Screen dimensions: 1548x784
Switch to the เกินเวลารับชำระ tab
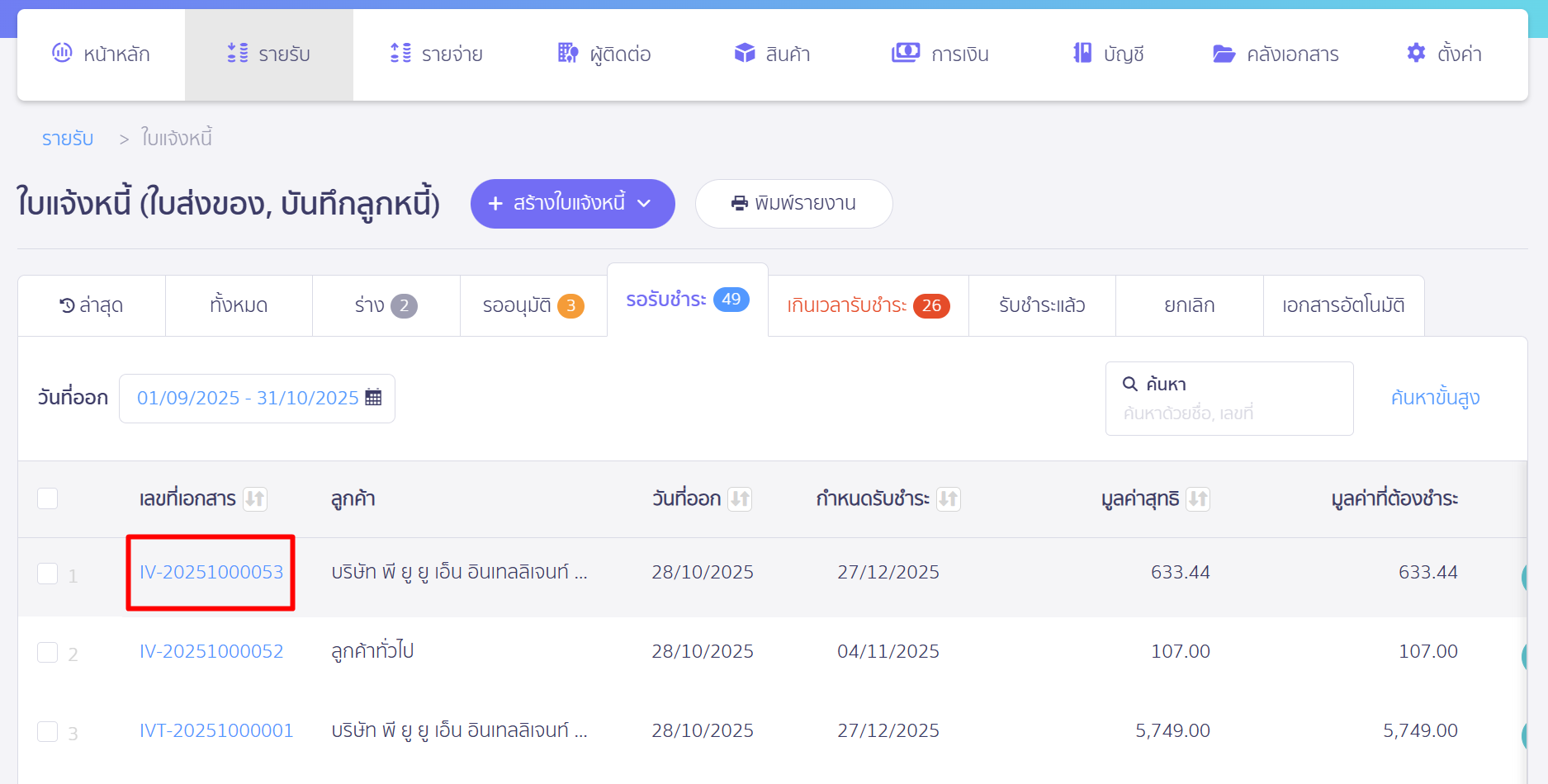coord(867,305)
